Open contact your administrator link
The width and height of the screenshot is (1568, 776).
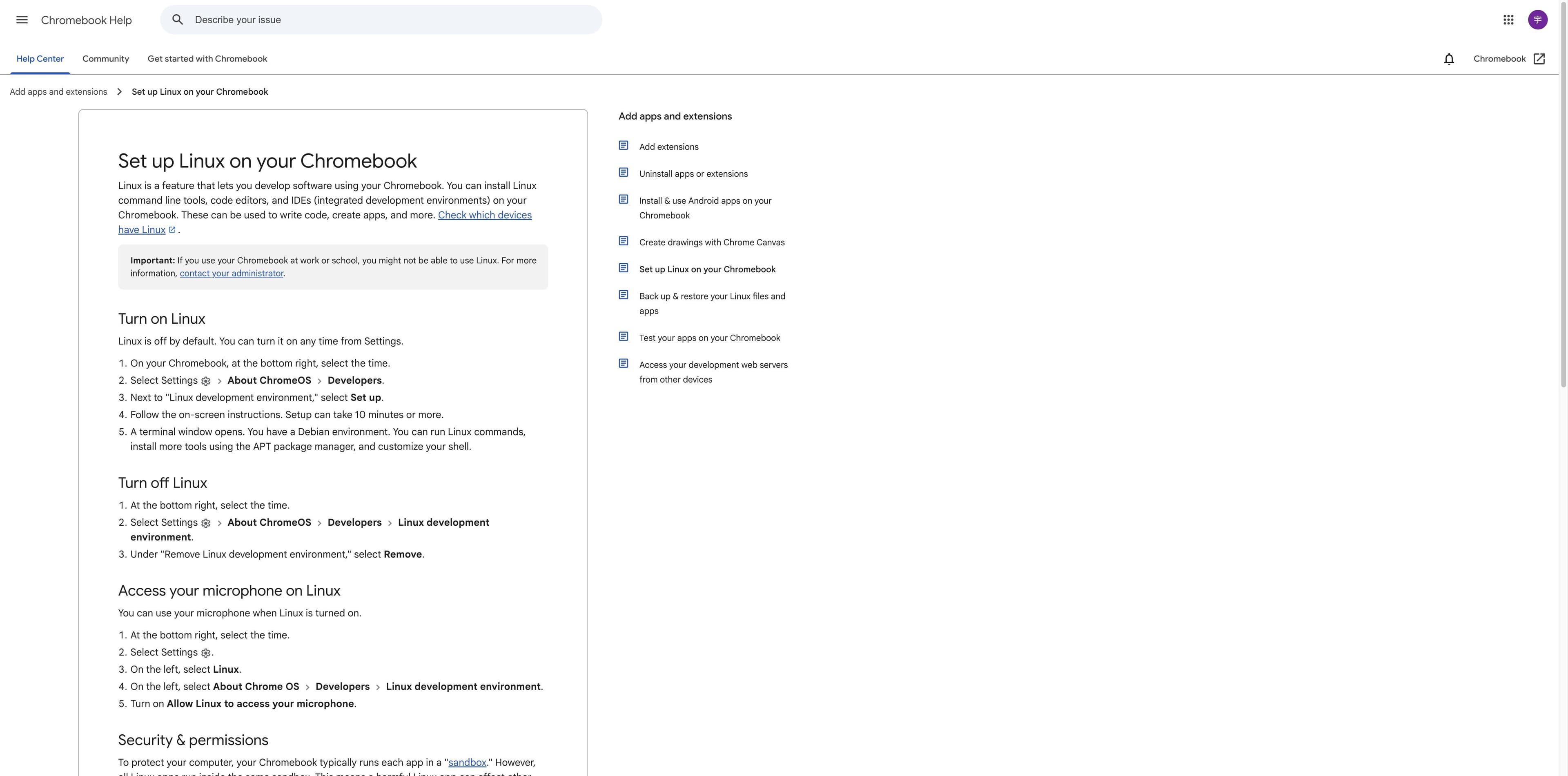231,273
